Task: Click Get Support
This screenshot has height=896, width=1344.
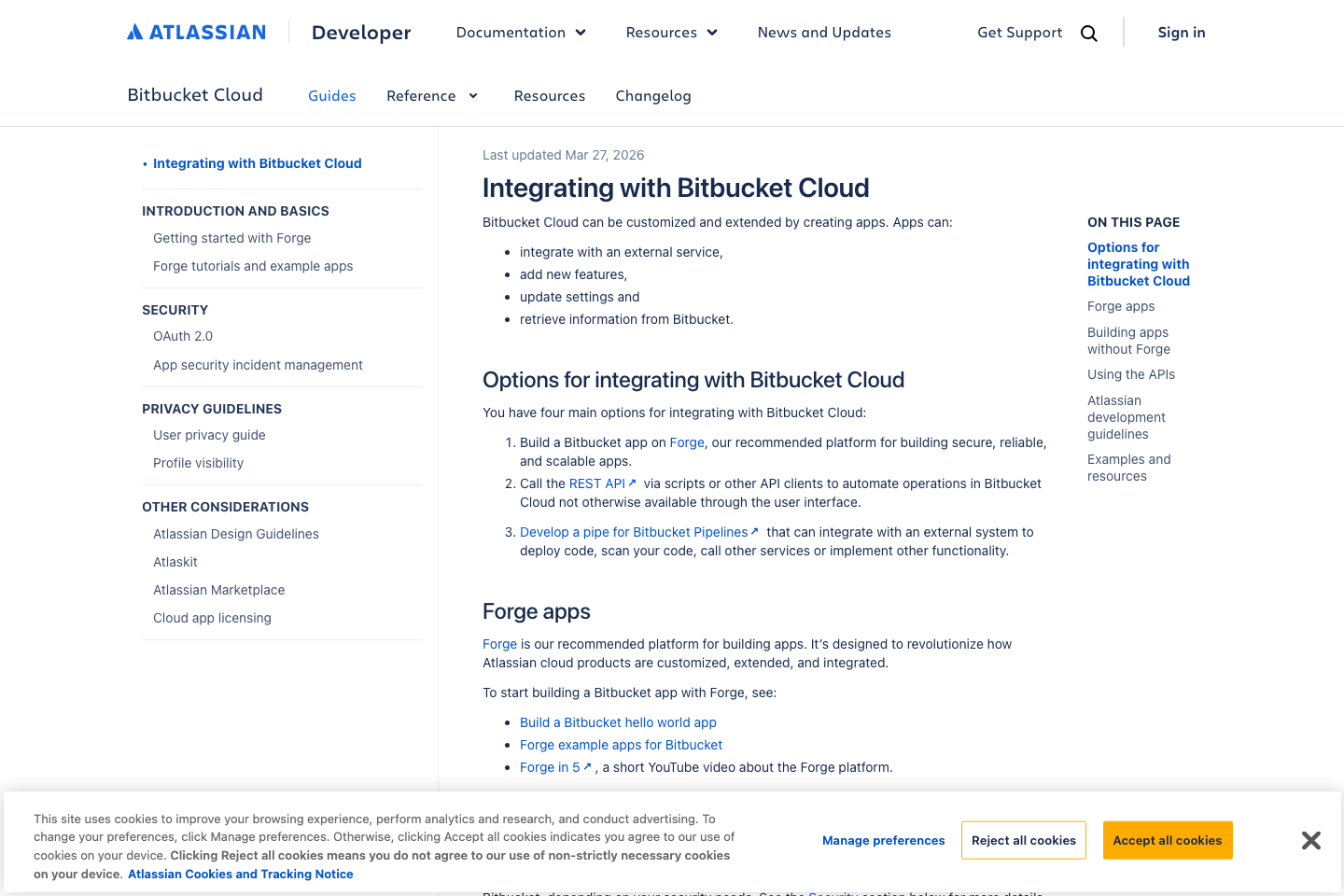Action: tap(1019, 32)
